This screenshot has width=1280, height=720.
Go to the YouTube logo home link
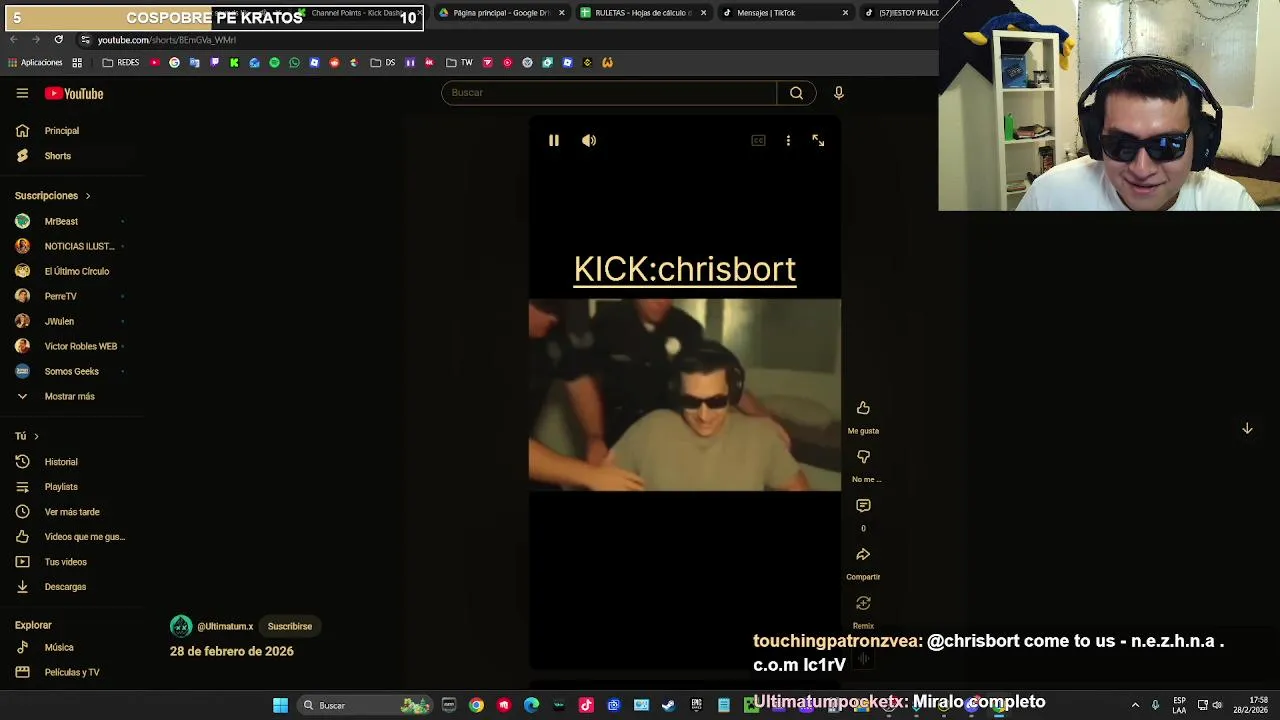74,93
